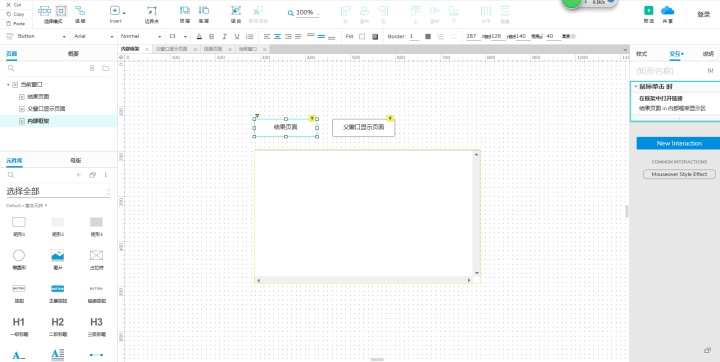Screen dimensions: 720x362
Task: Click the align middle toolbar icon
Action: tap(434, 11)
